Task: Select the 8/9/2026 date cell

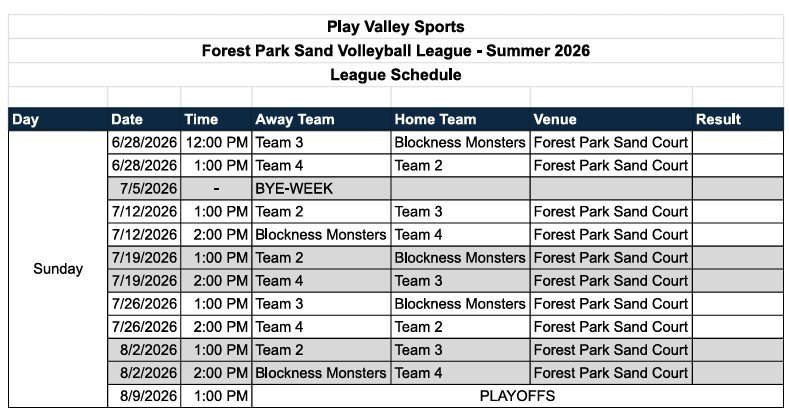Action: [144, 396]
